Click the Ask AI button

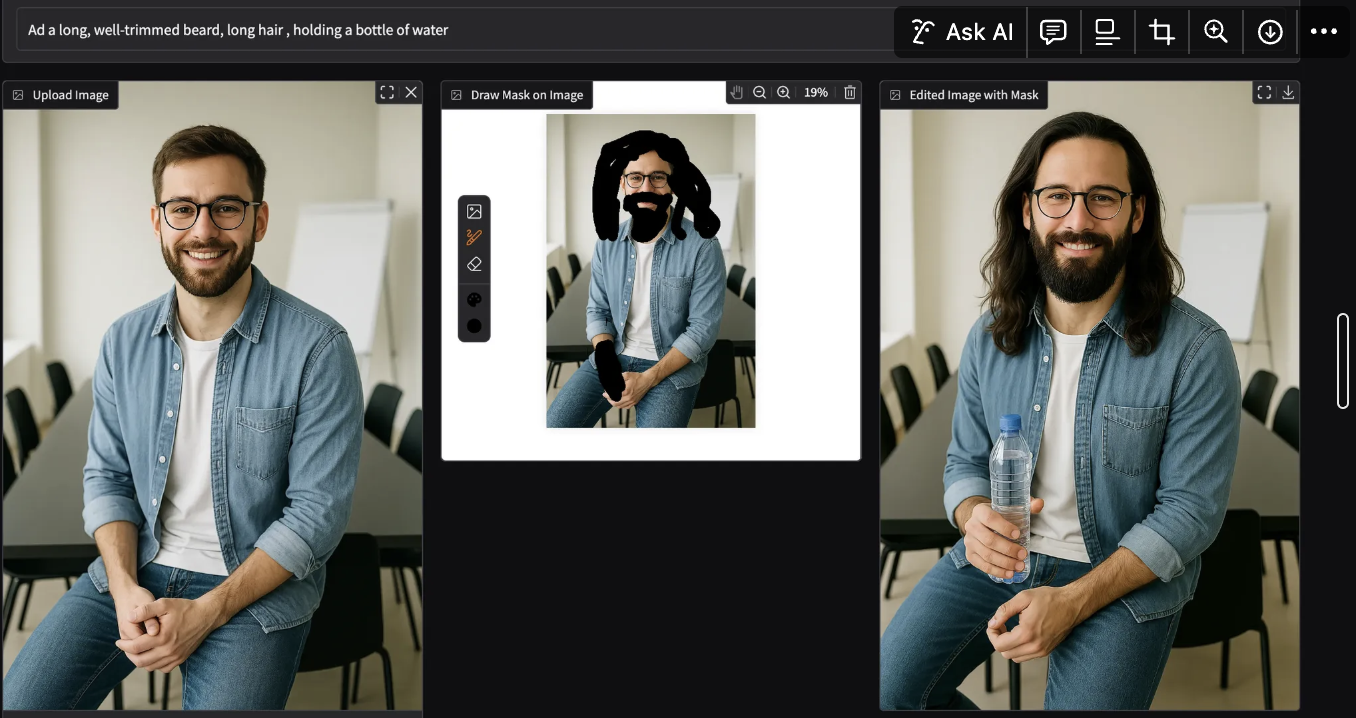point(961,32)
